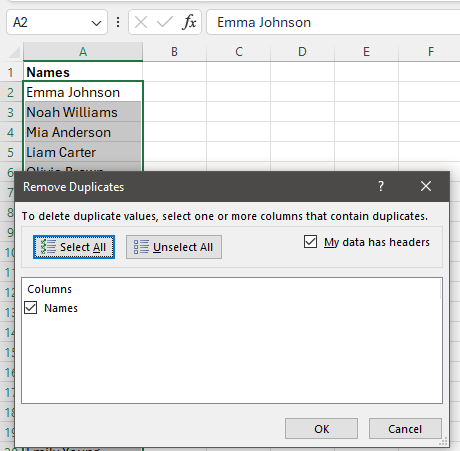
Task: Select column B header
Action: tap(175, 52)
